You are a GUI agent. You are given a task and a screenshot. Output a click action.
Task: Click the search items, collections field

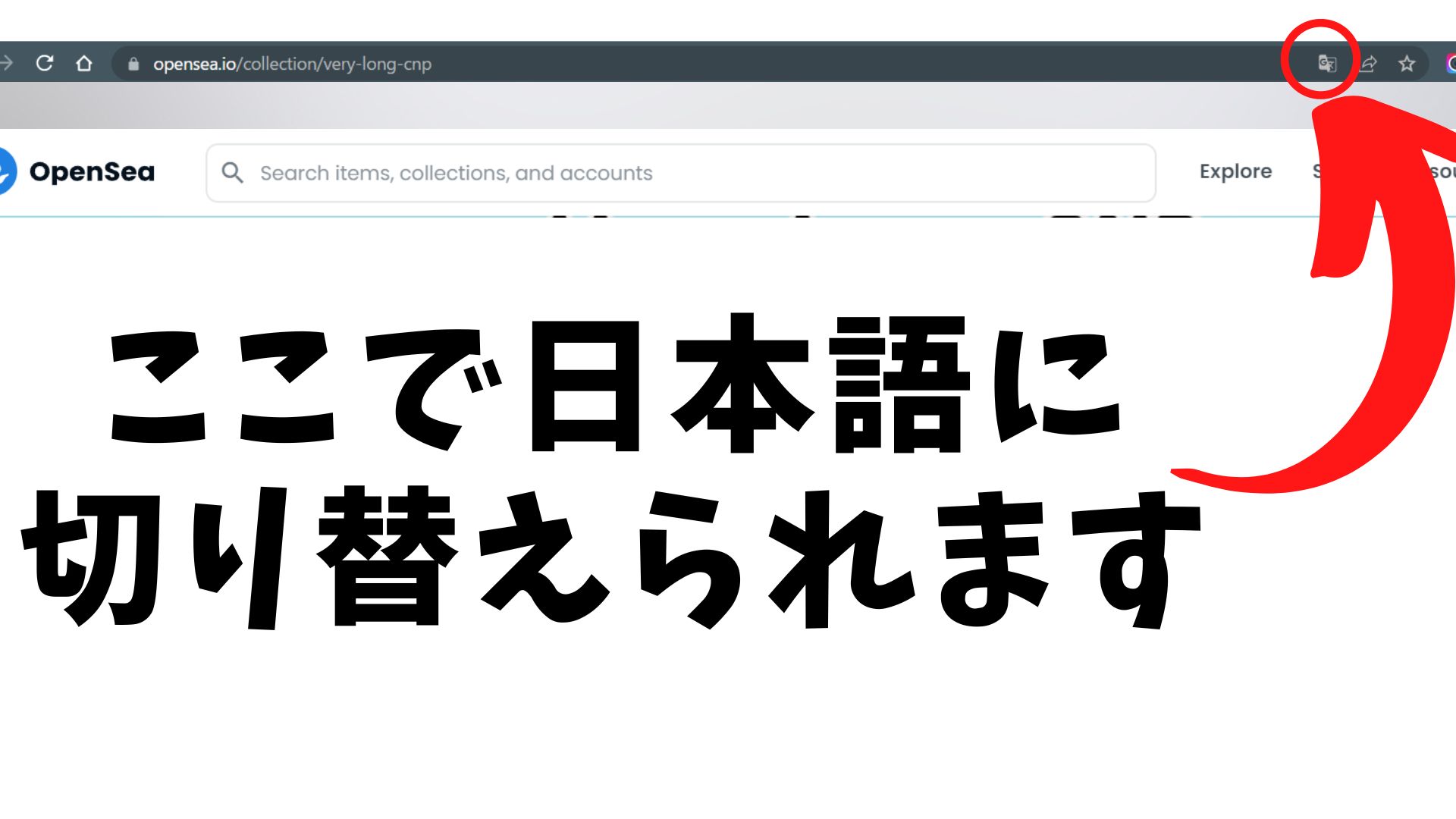pyautogui.click(x=455, y=173)
